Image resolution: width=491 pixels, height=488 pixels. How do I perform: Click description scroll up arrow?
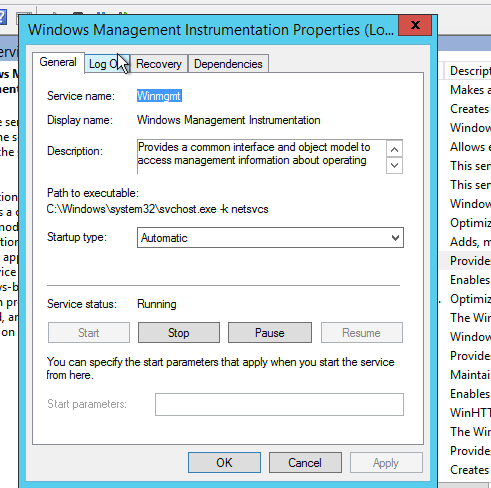click(x=394, y=149)
